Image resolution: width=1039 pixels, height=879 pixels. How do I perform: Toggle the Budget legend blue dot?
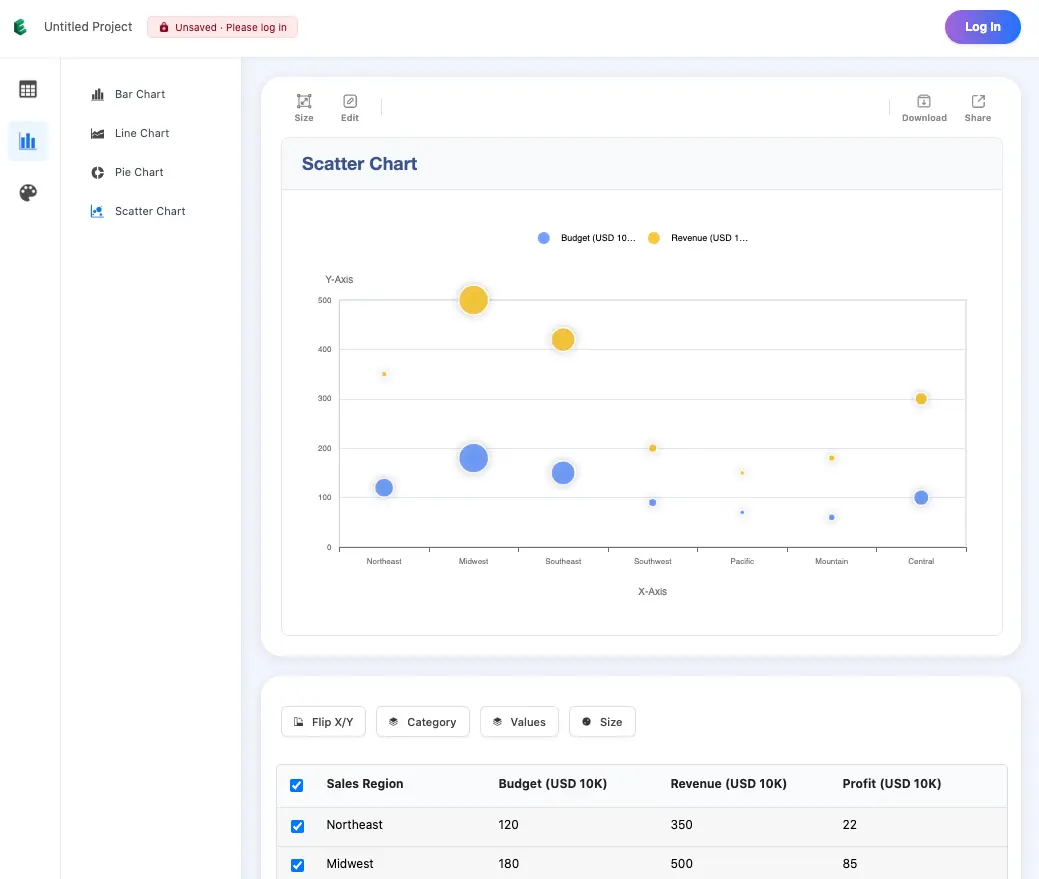pos(543,238)
